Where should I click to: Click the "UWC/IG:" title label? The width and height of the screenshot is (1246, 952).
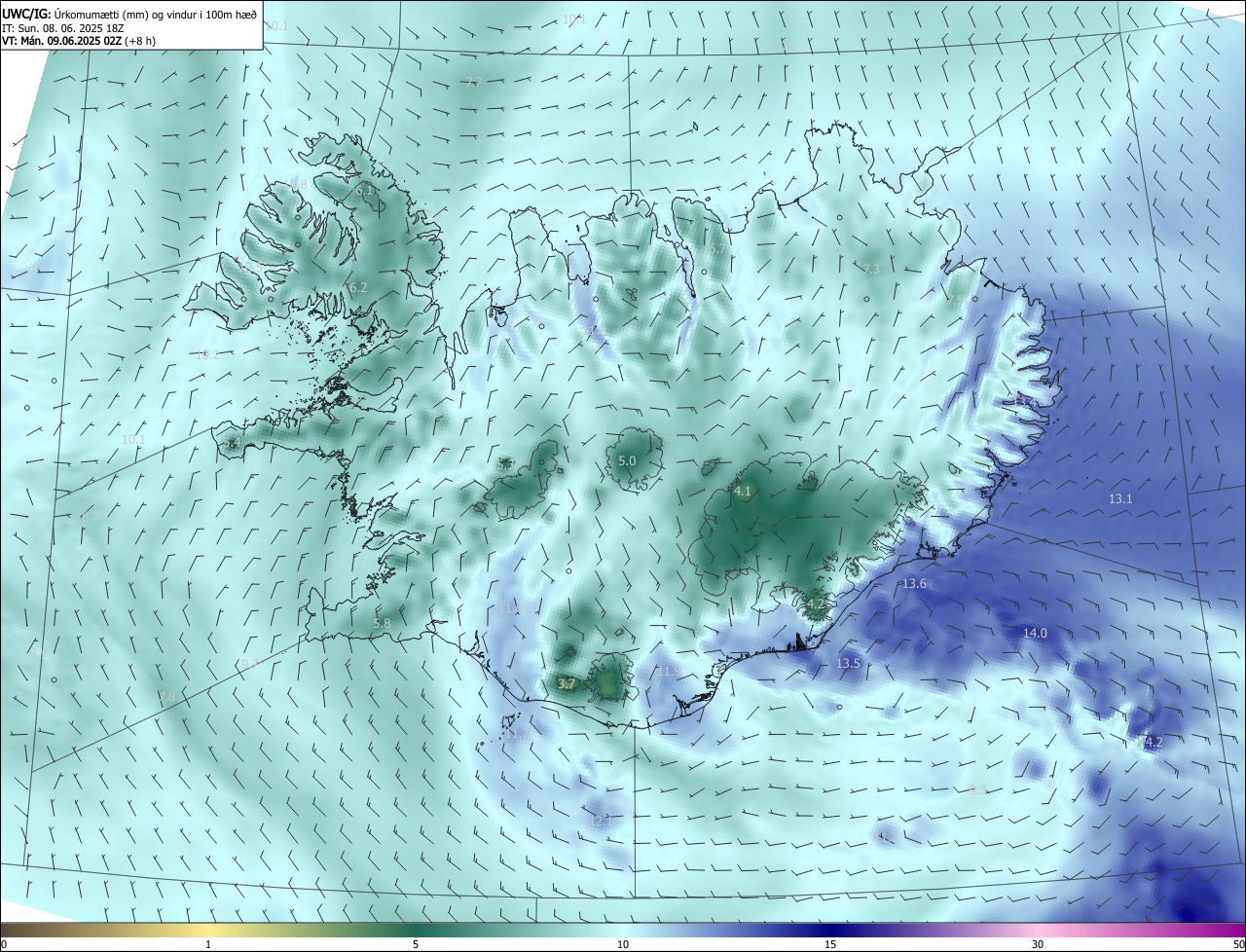pyautogui.click(x=26, y=13)
